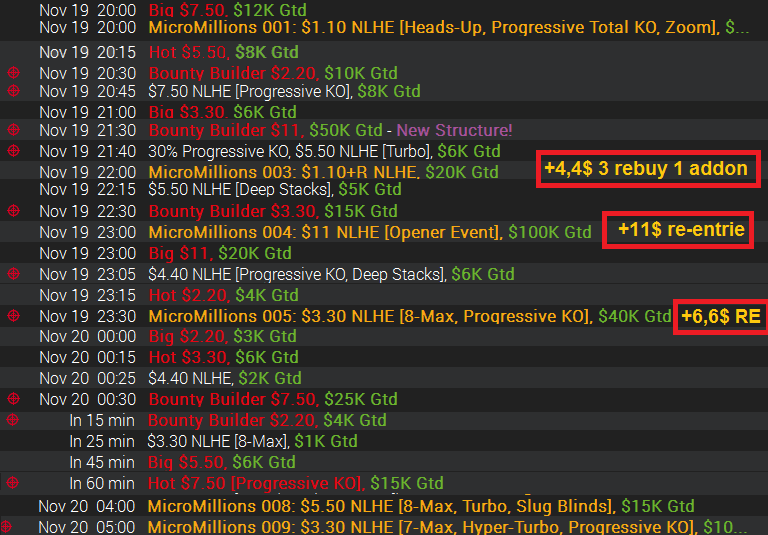Select the Big $5.50, $6K Gtd tournament
The height and width of the screenshot is (535, 768).
(384, 462)
